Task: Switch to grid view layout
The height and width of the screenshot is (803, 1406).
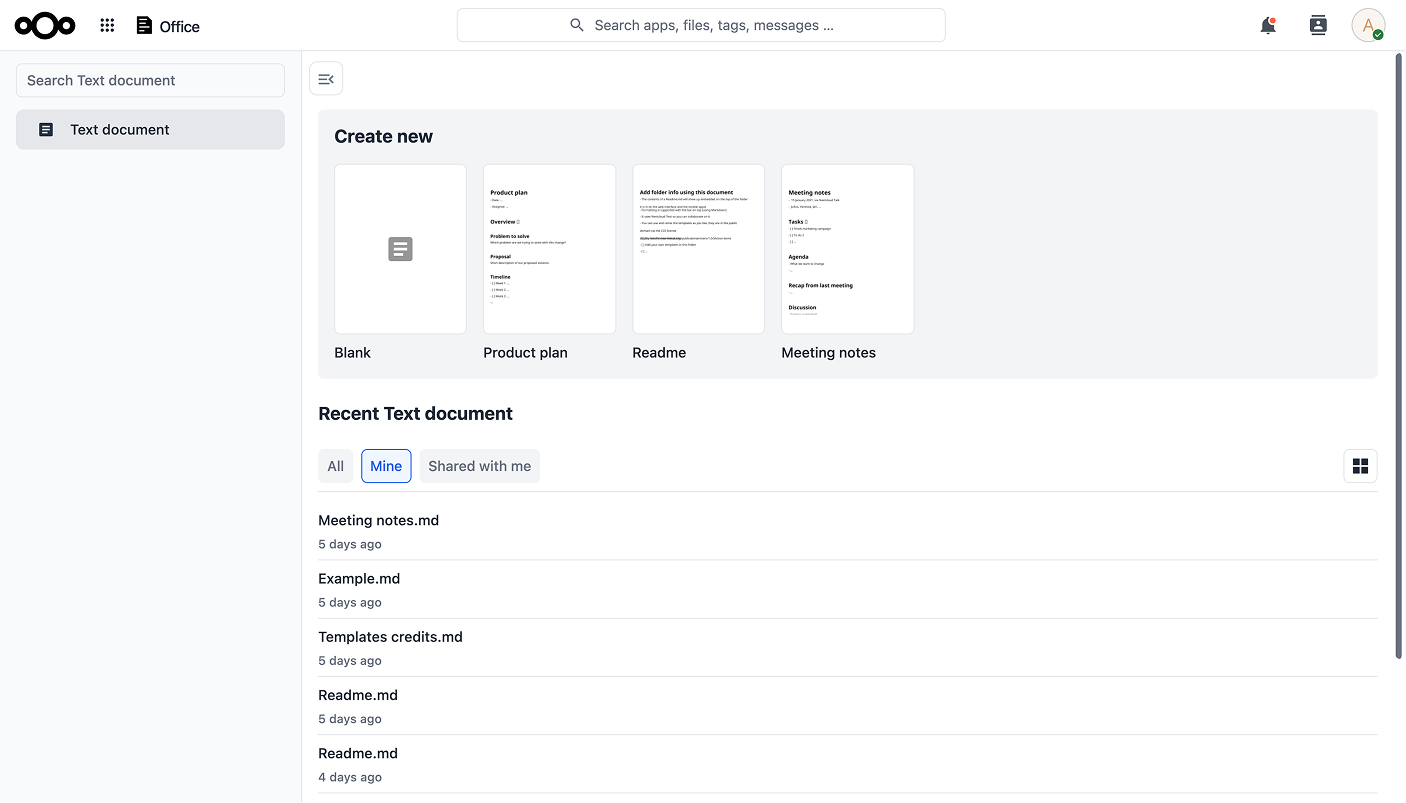Action: (x=1360, y=466)
